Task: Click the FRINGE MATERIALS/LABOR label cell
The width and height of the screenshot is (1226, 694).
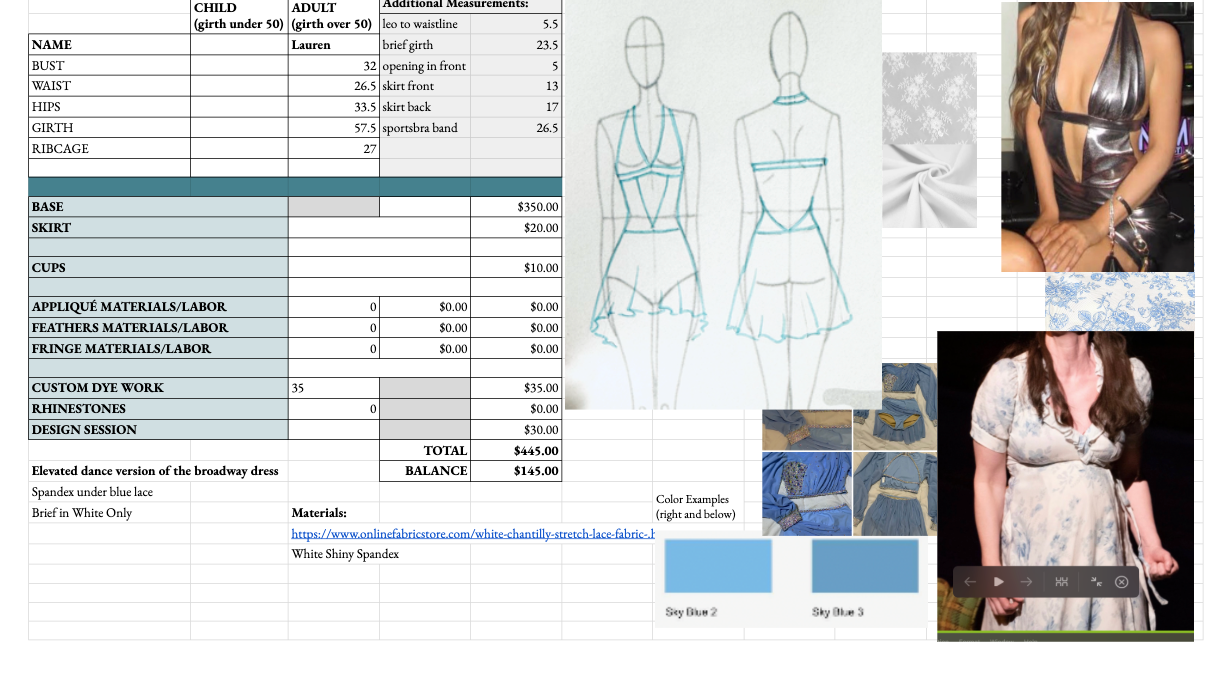Action: (x=158, y=349)
